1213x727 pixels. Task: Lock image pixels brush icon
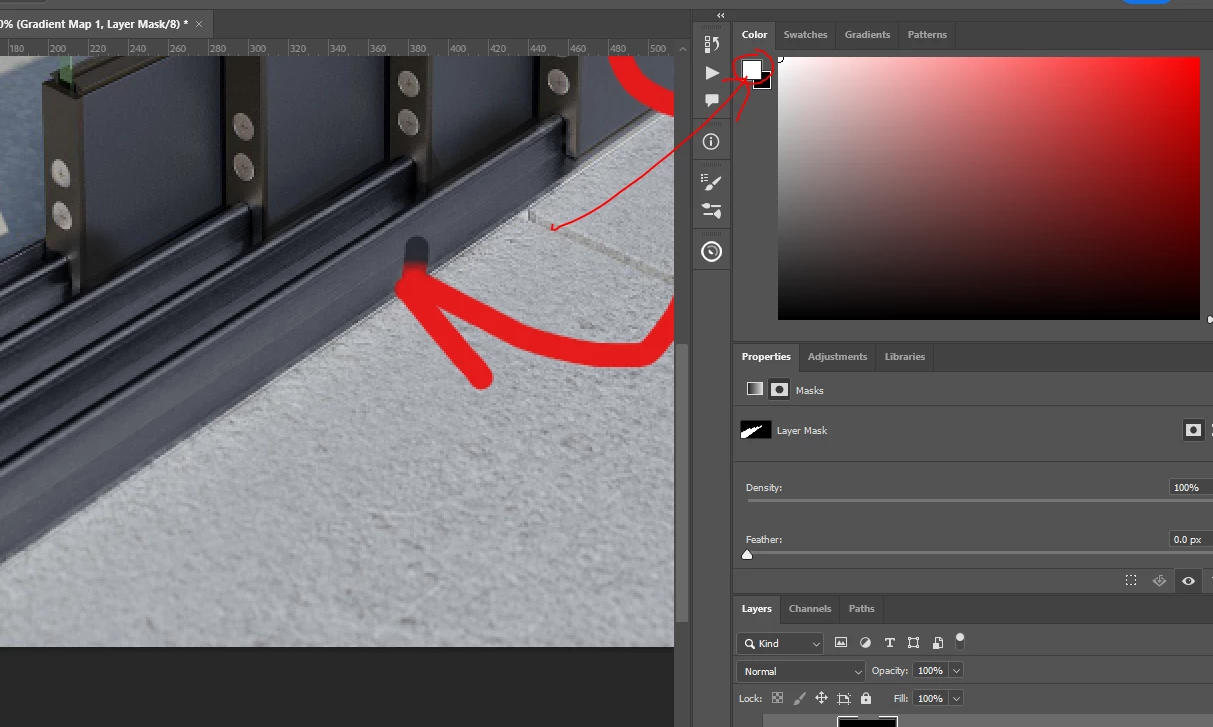(799, 698)
